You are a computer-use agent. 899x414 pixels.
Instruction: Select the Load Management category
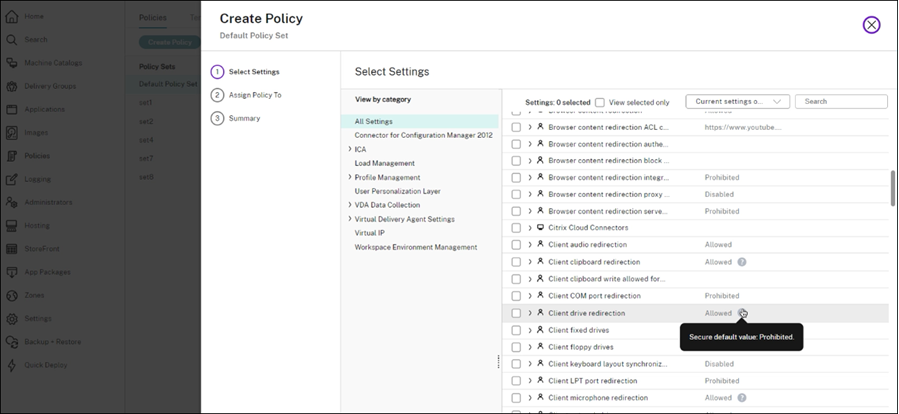[384, 163]
